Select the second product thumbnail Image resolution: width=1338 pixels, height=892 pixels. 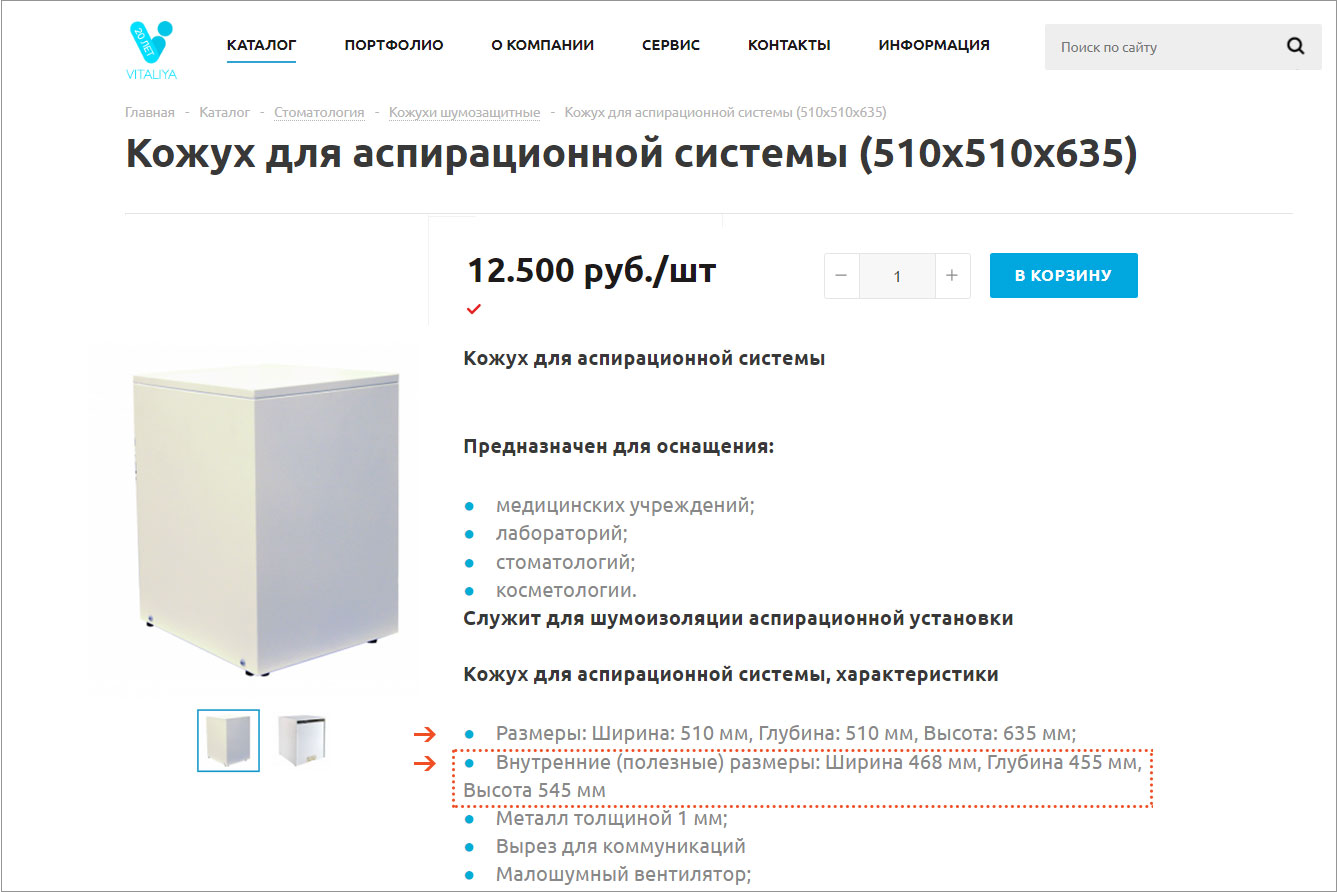click(x=302, y=739)
